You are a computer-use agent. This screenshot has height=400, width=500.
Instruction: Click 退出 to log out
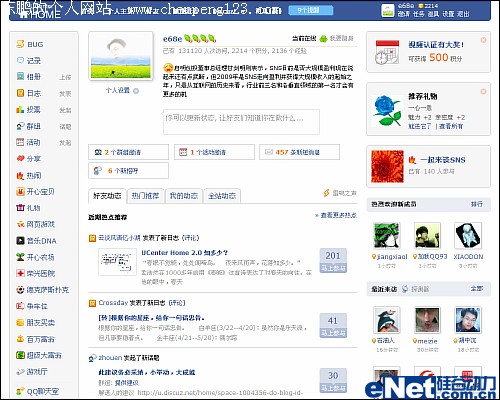pos(463,14)
